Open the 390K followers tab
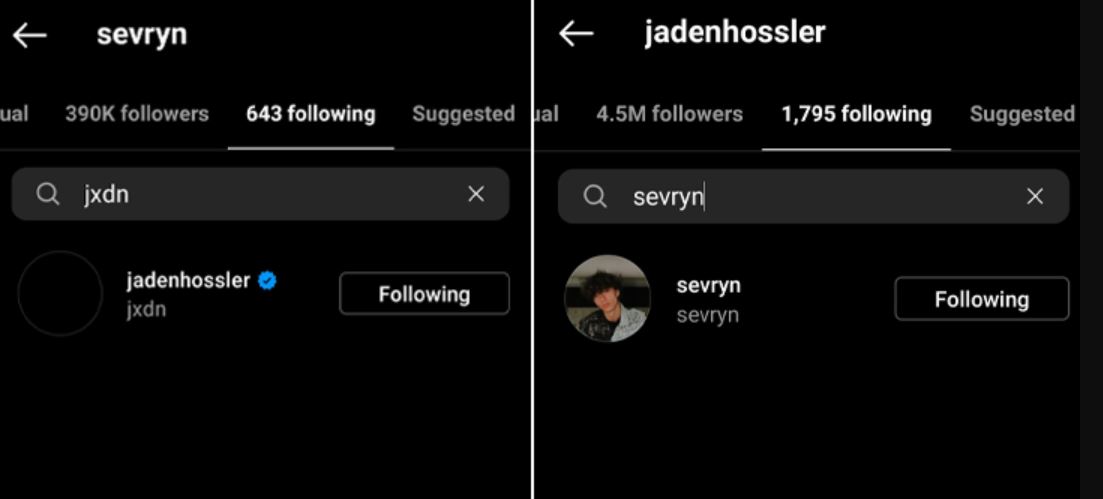The image size is (1103, 499). tap(137, 114)
